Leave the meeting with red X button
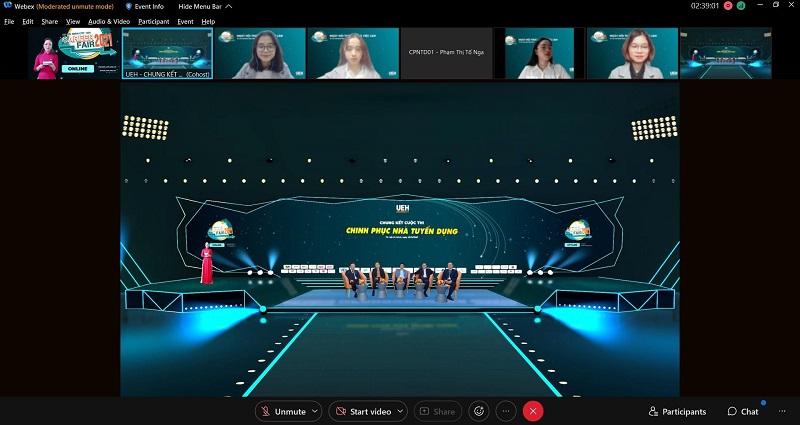The width and height of the screenshot is (800, 425). pyautogui.click(x=533, y=411)
